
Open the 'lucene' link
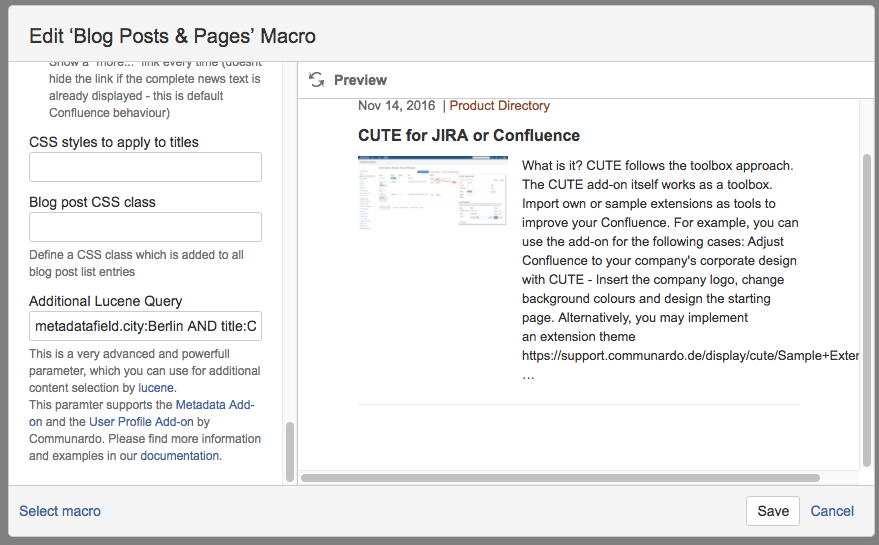(x=155, y=388)
